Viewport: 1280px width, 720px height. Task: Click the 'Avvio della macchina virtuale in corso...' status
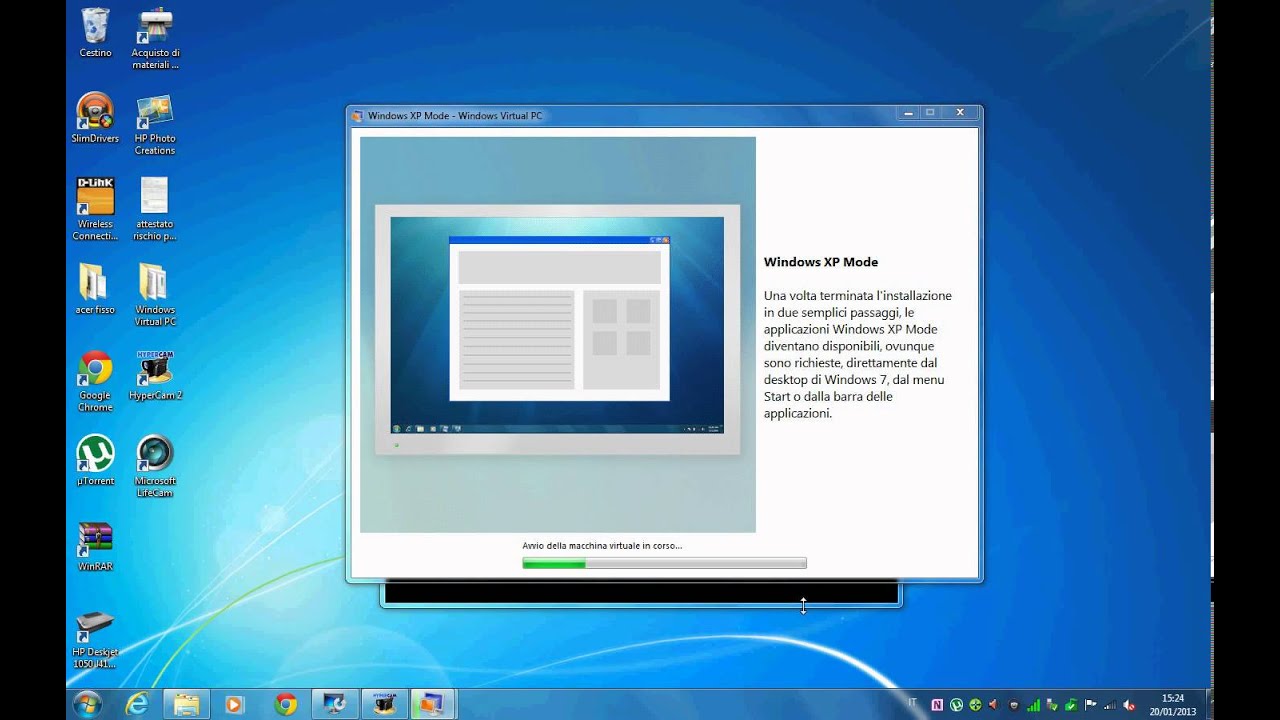coord(602,546)
